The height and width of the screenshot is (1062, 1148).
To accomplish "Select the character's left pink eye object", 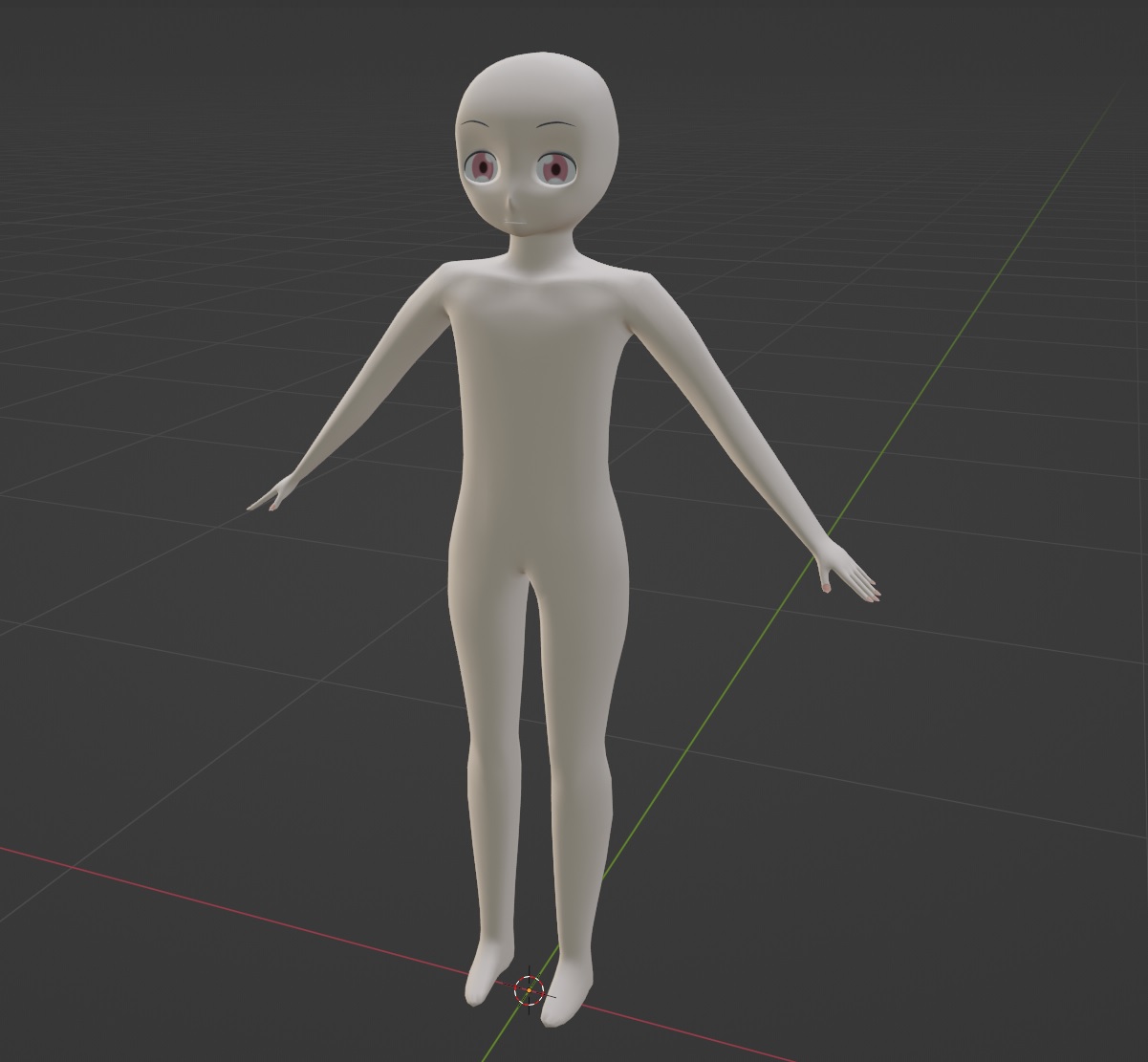I will (x=555, y=170).
